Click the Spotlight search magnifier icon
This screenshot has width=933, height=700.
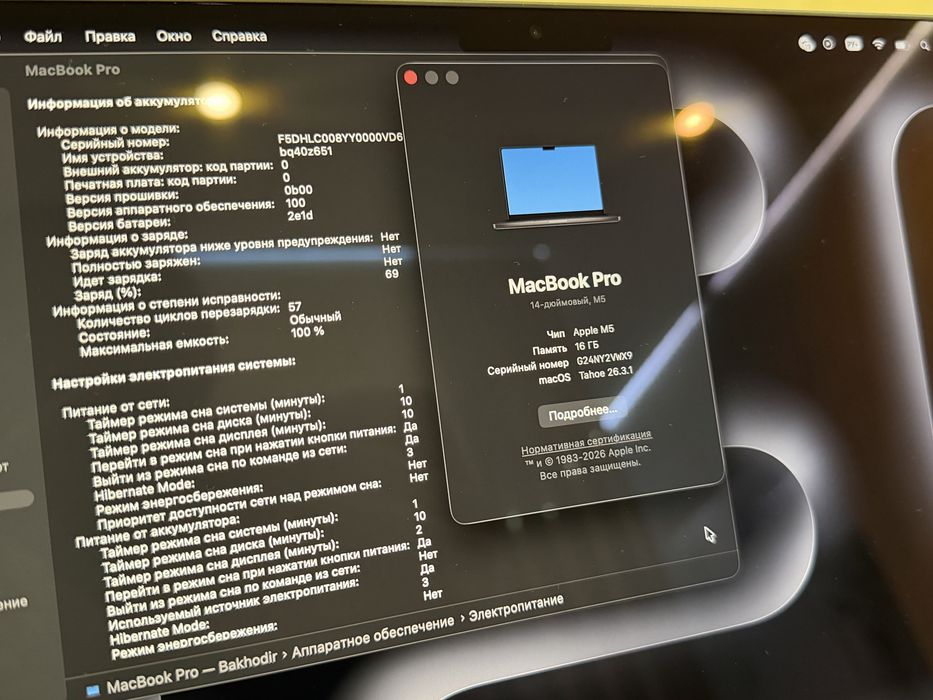925,45
